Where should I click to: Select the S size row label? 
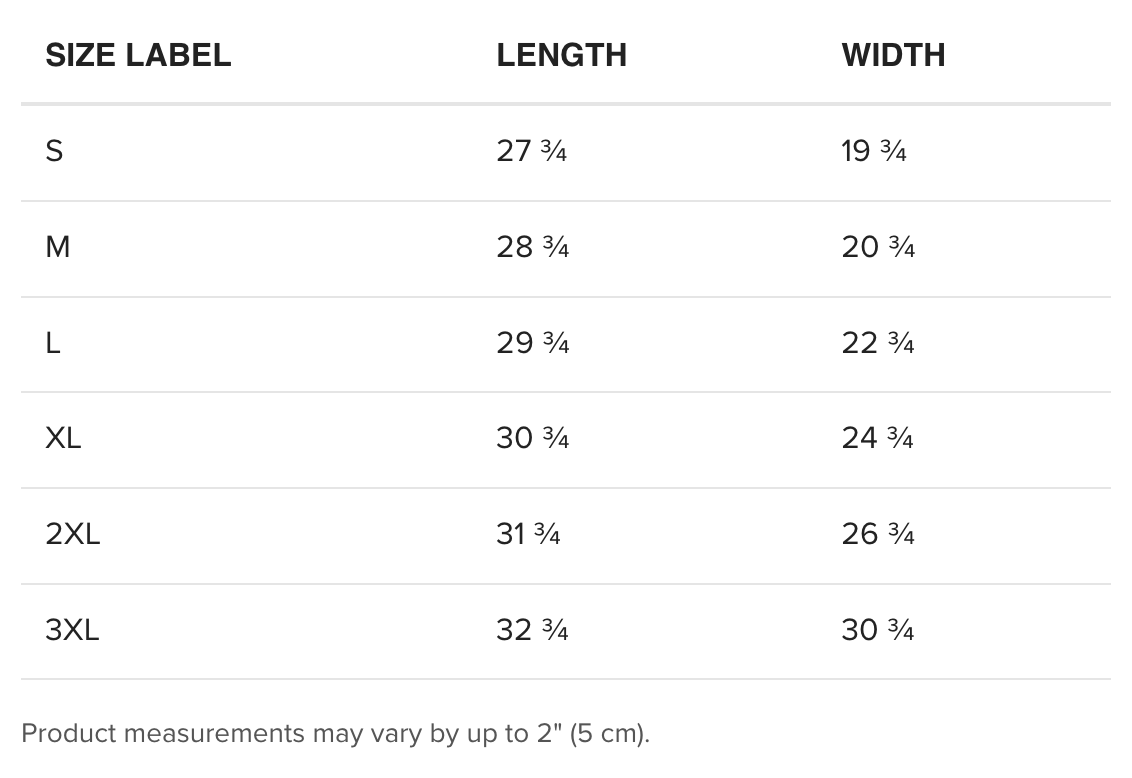(x=54, y=151)
